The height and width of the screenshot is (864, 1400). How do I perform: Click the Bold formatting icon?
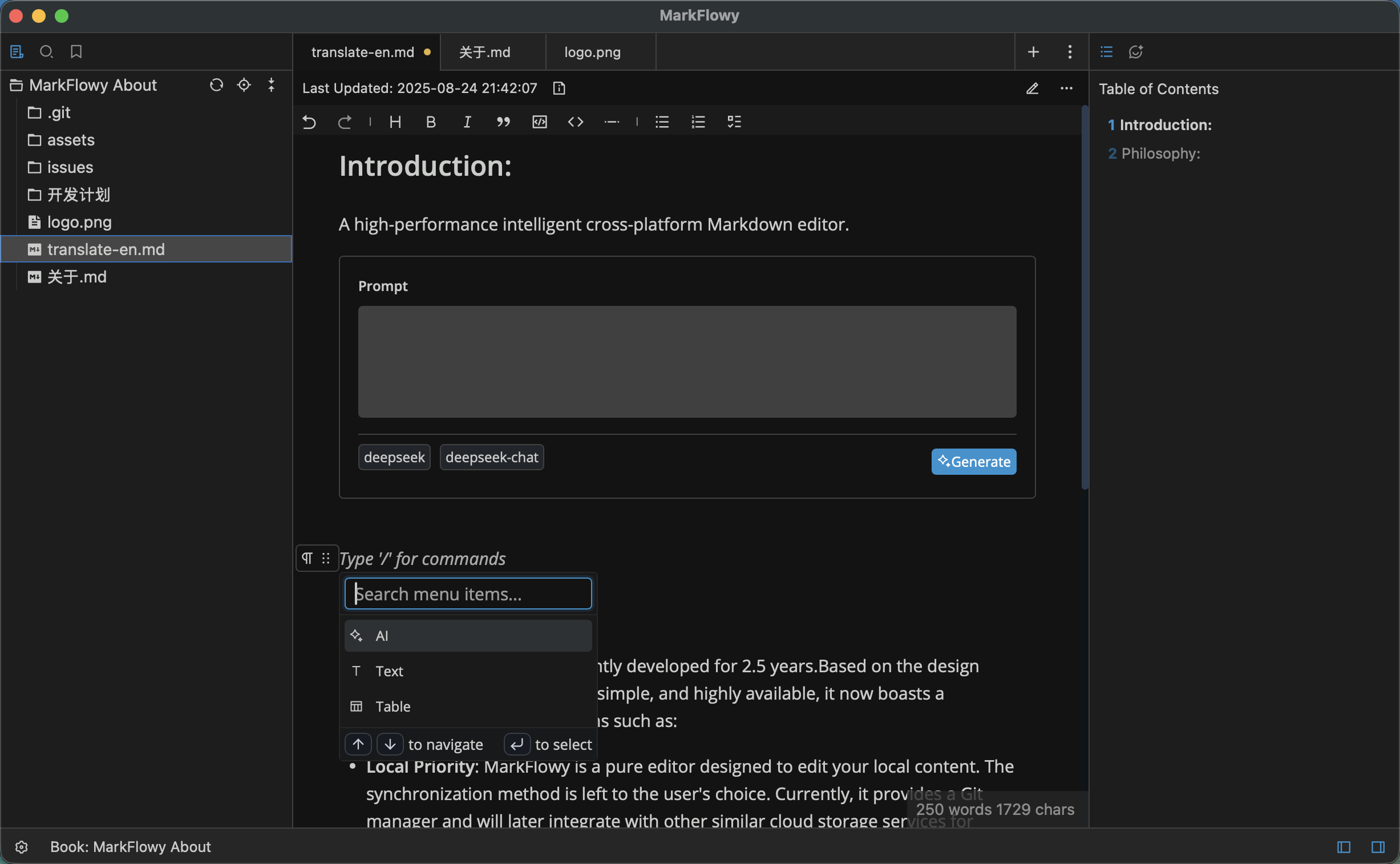pyautogui.click(x=431, y=122)
